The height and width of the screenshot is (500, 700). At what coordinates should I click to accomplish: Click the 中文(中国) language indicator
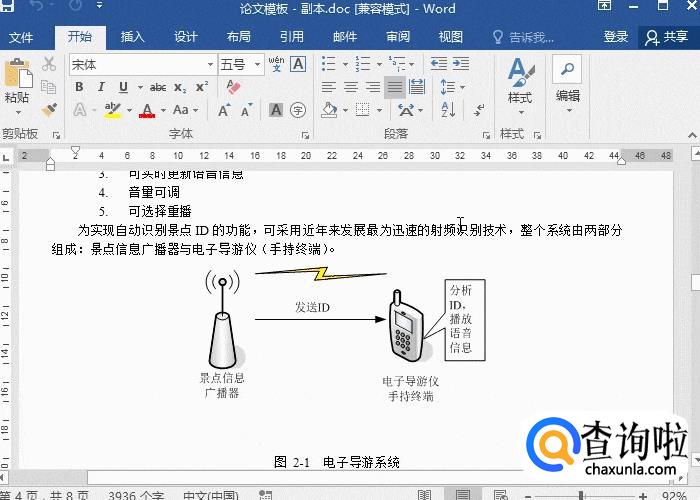point(211,496)
